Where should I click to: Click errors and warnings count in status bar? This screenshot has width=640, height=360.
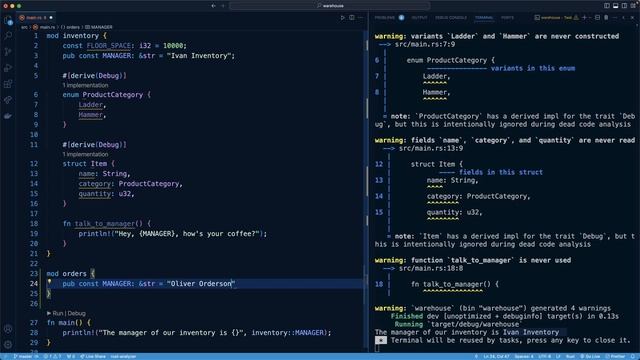(52, 356)
